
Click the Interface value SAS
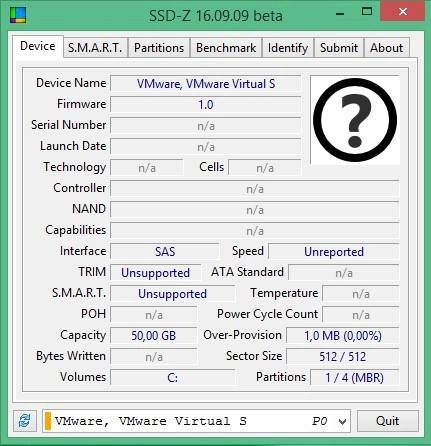[x=165, y=252]
